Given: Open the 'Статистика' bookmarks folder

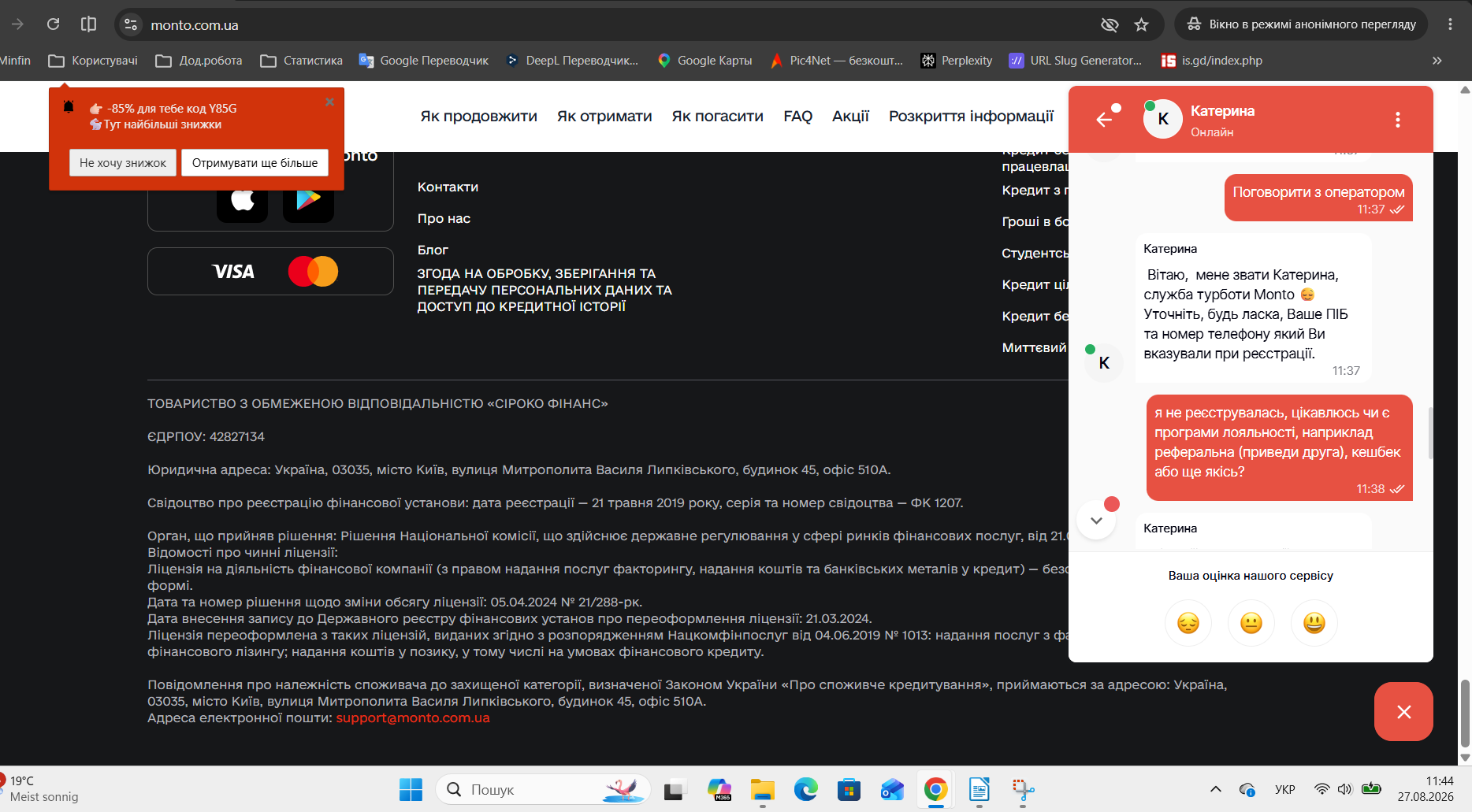Looking at the screenshot, I should 301,61.
